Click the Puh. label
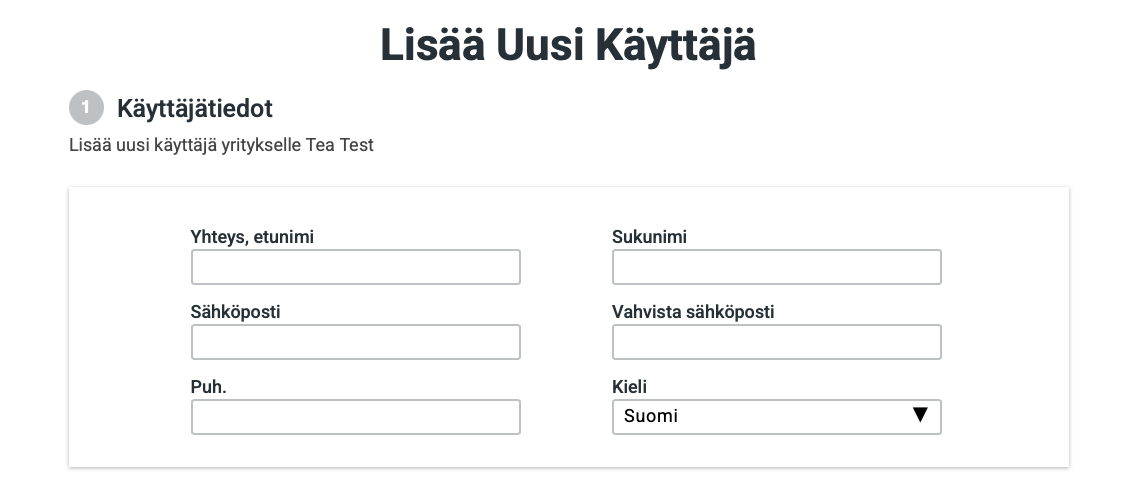The height and width of the screenshot is (486, 1132). (208, 387)
